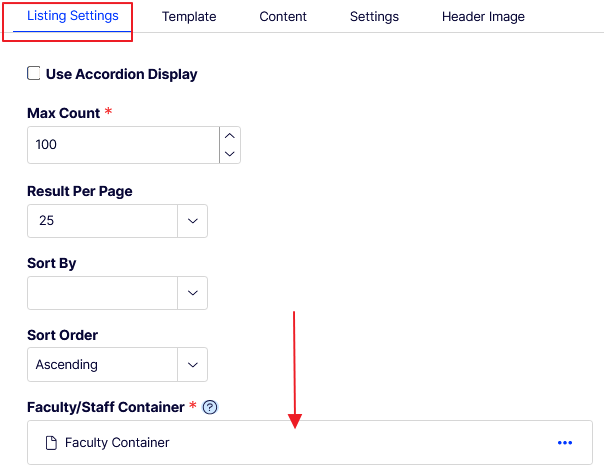The height and width of the screenshot is (476, 604).
Task: Go to the Settings tab
Action: tap(374, 17)
